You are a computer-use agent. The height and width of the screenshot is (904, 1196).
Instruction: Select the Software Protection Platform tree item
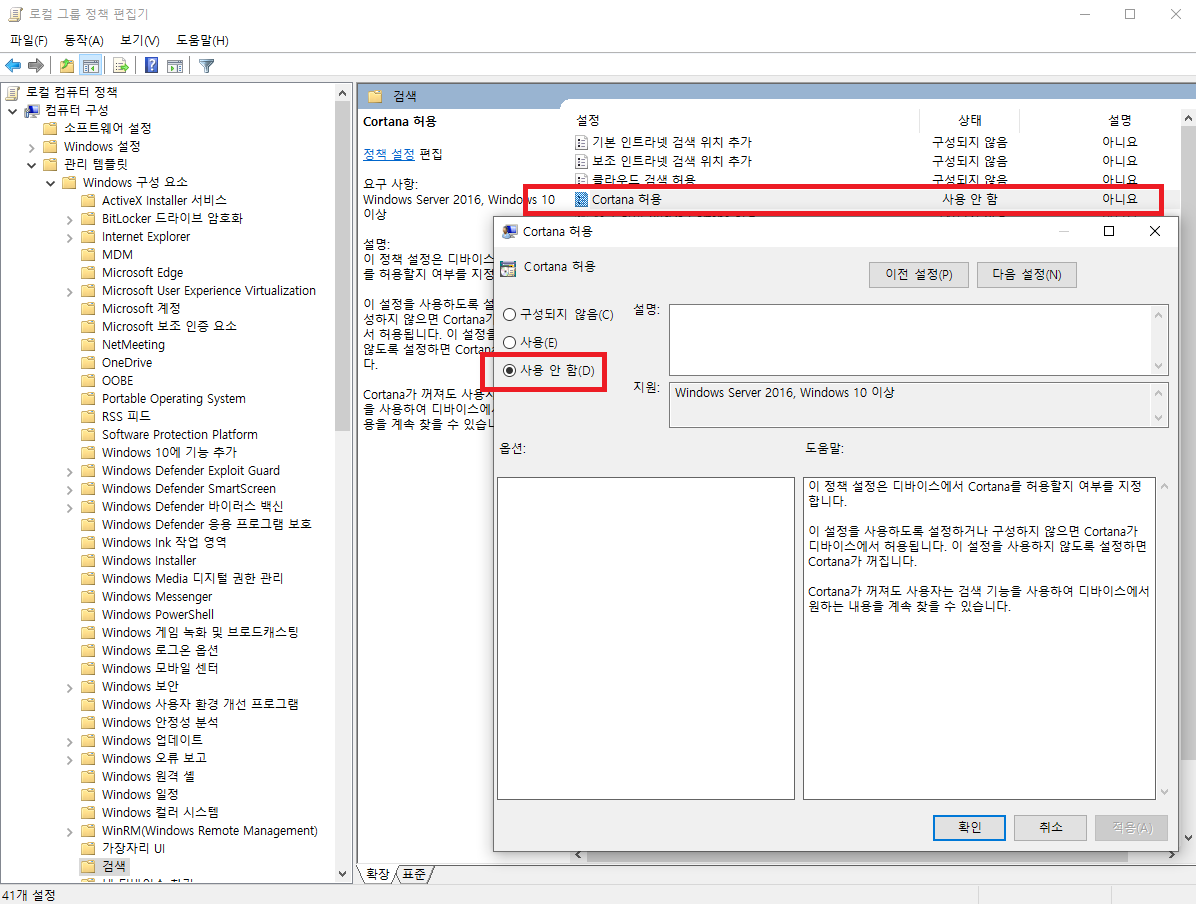tap(180, 434)
